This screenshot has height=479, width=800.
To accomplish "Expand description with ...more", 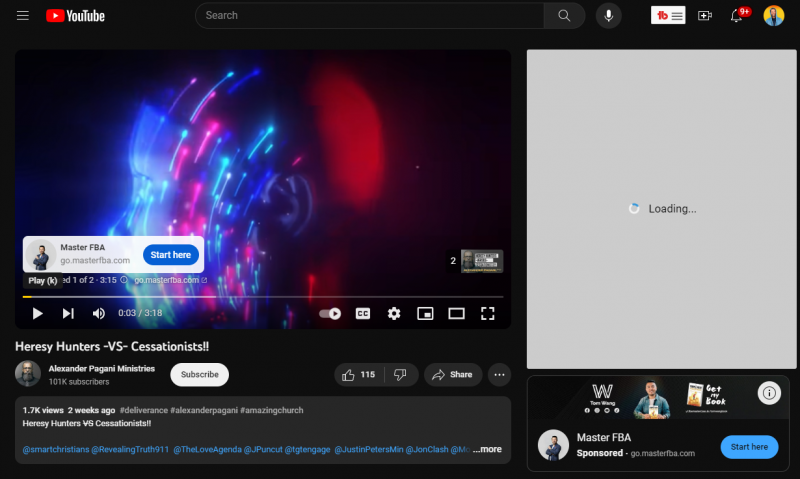I will [x=488, y=449].
